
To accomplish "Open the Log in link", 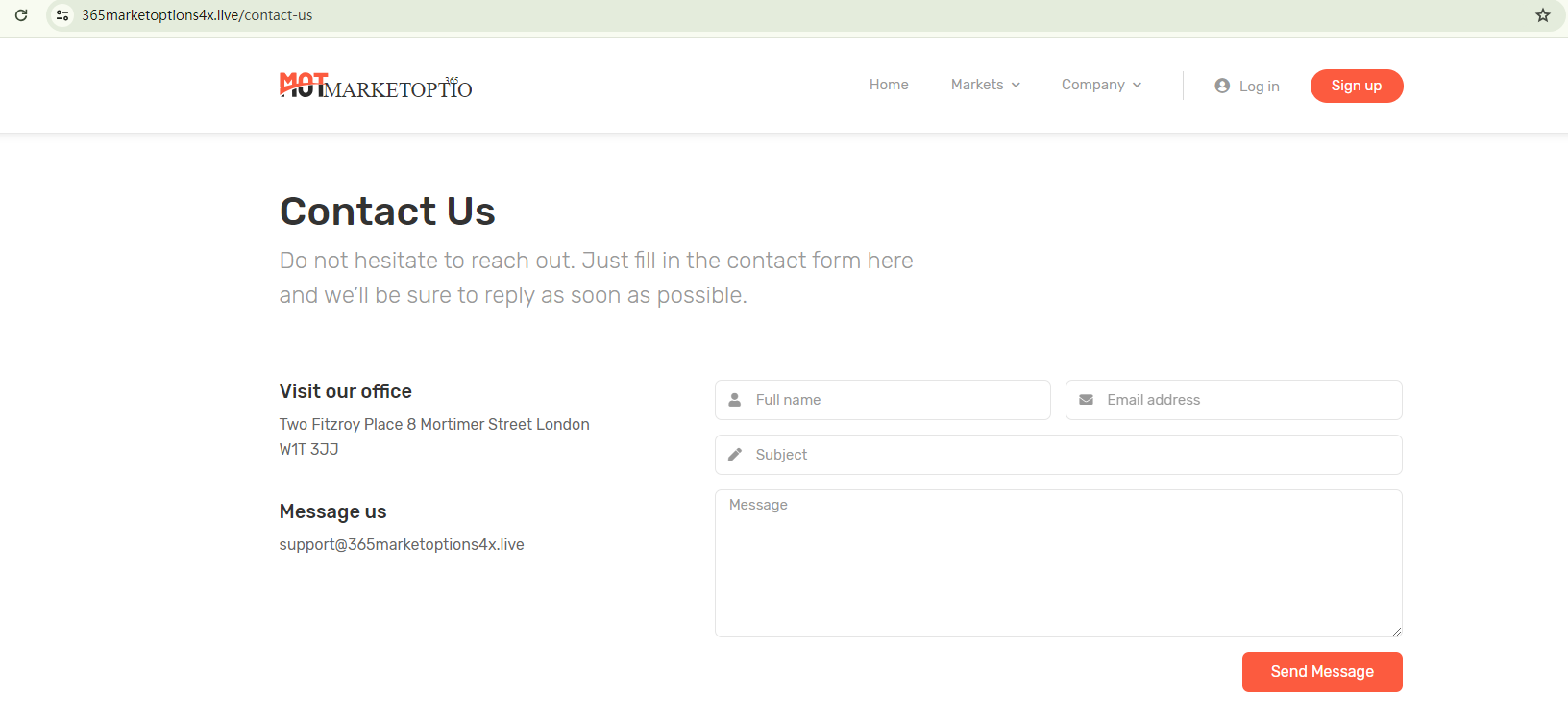I will tap(1259, 87).
